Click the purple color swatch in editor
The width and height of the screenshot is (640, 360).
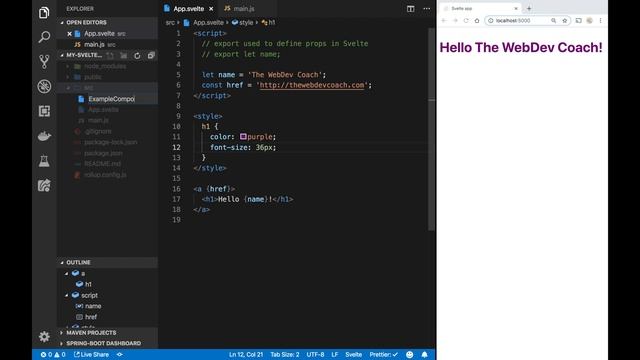[243, 137]
